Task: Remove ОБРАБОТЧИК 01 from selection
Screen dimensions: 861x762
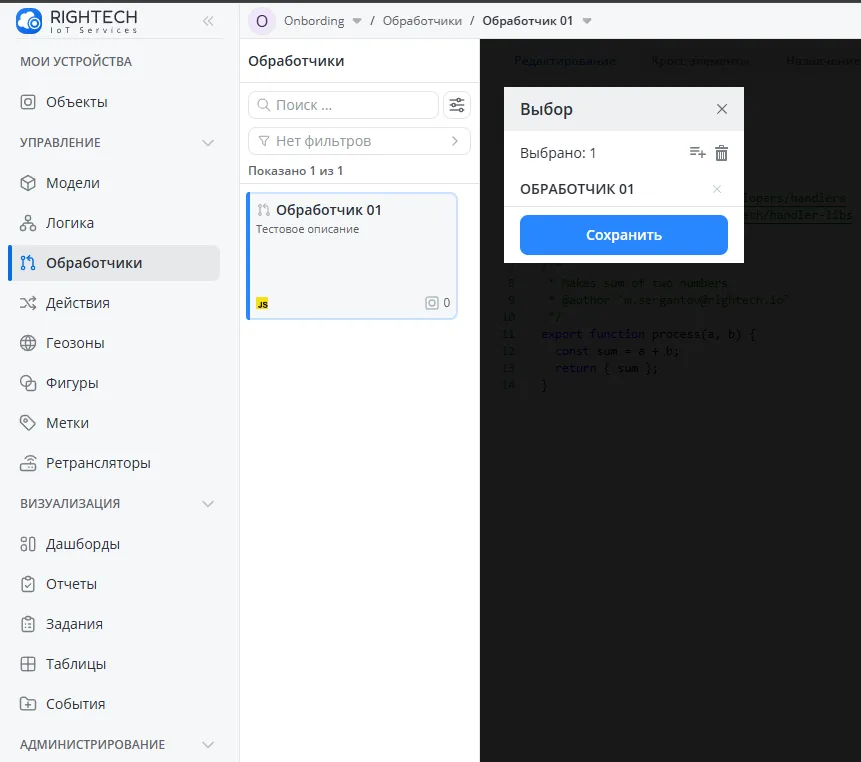Action: pyautogui.click(x=716, y=189)
